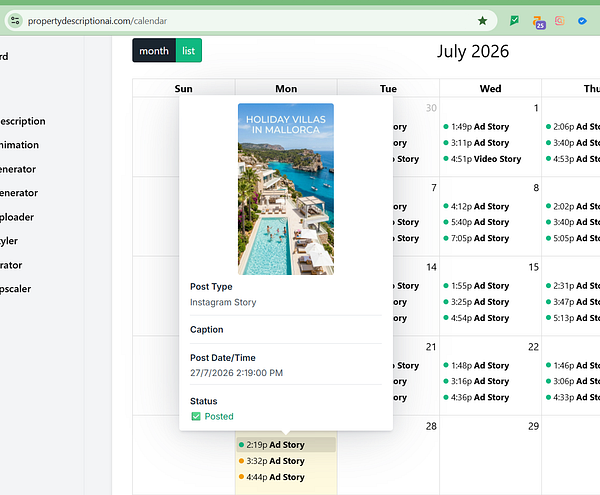600x495 pixels.
Task: Open the 2:06p Ad Story on Thursday
Action: (572, 127)
